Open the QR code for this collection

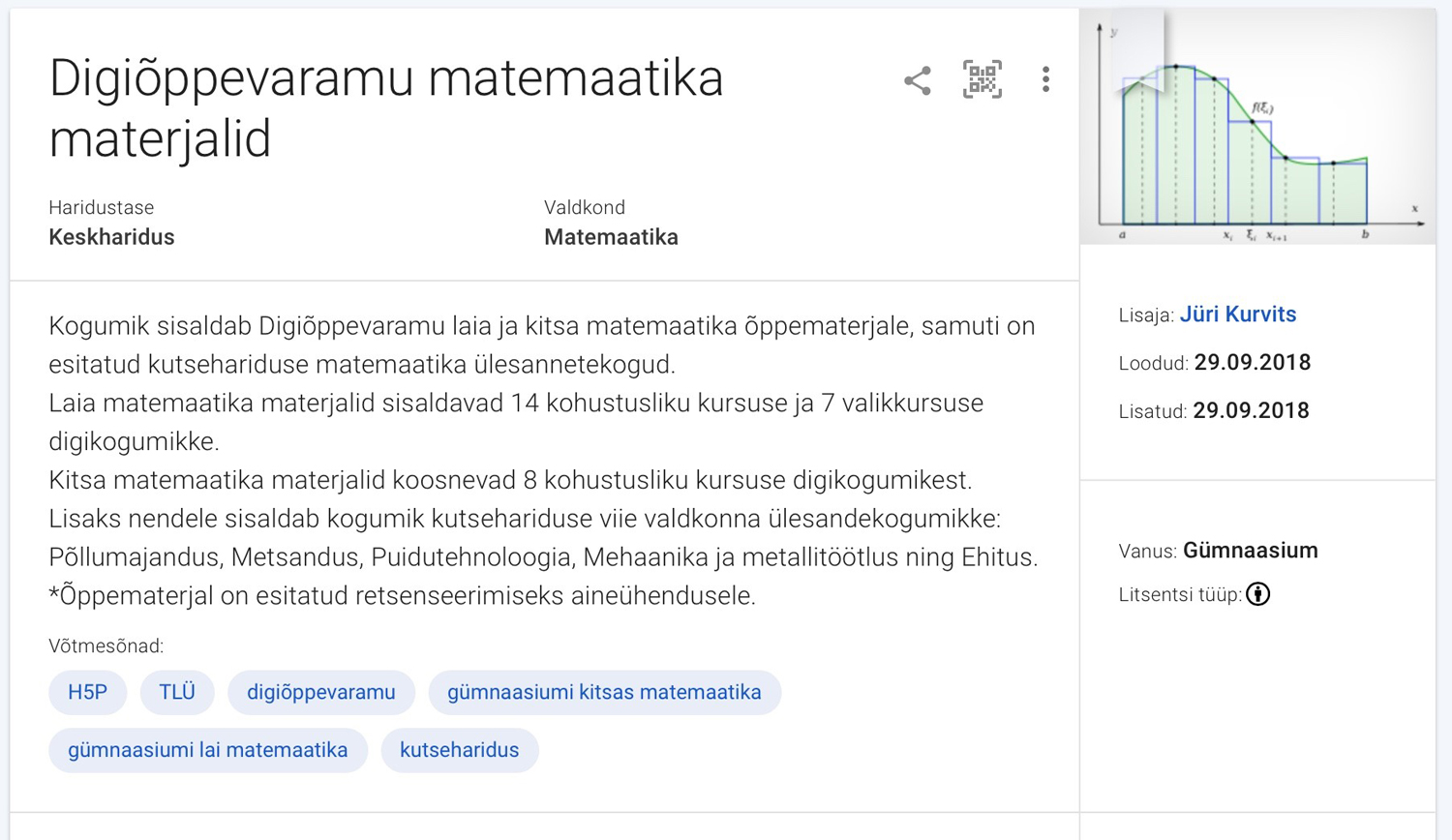982,79
